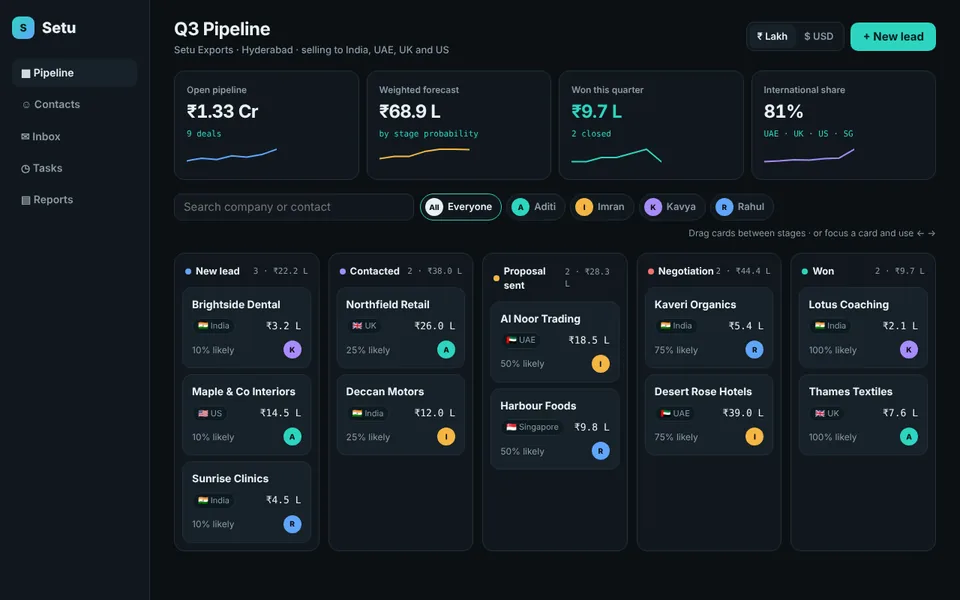The image size is (960, 600).
Task: Open the Thames Textiles deal card
Action: click(863, 414)
